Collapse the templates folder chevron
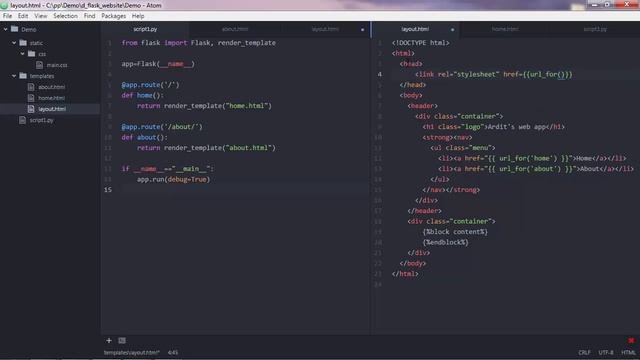Viewport: 640px width, 360px height. tap(14, 76)
